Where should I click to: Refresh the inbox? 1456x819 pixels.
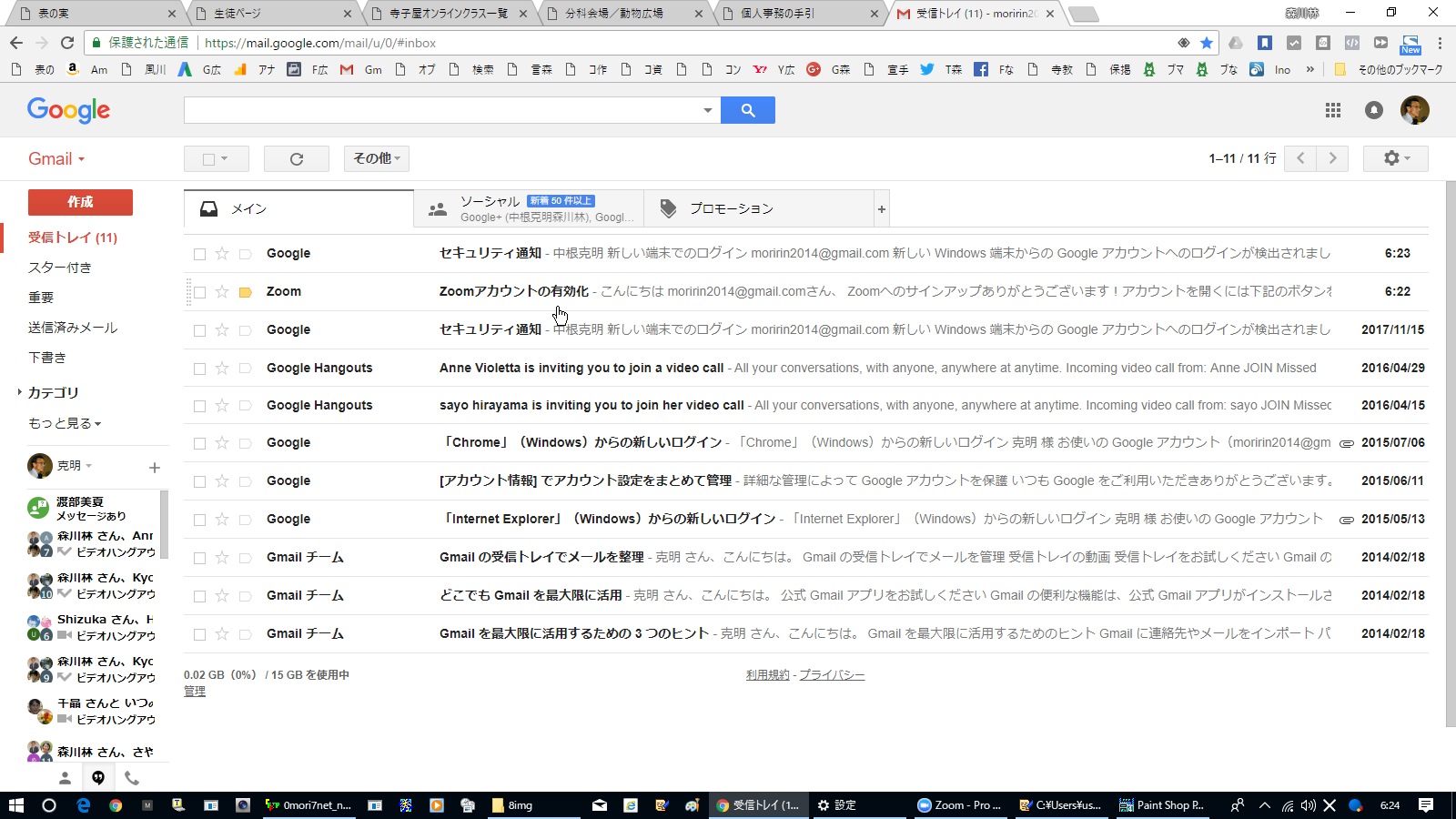296,158
